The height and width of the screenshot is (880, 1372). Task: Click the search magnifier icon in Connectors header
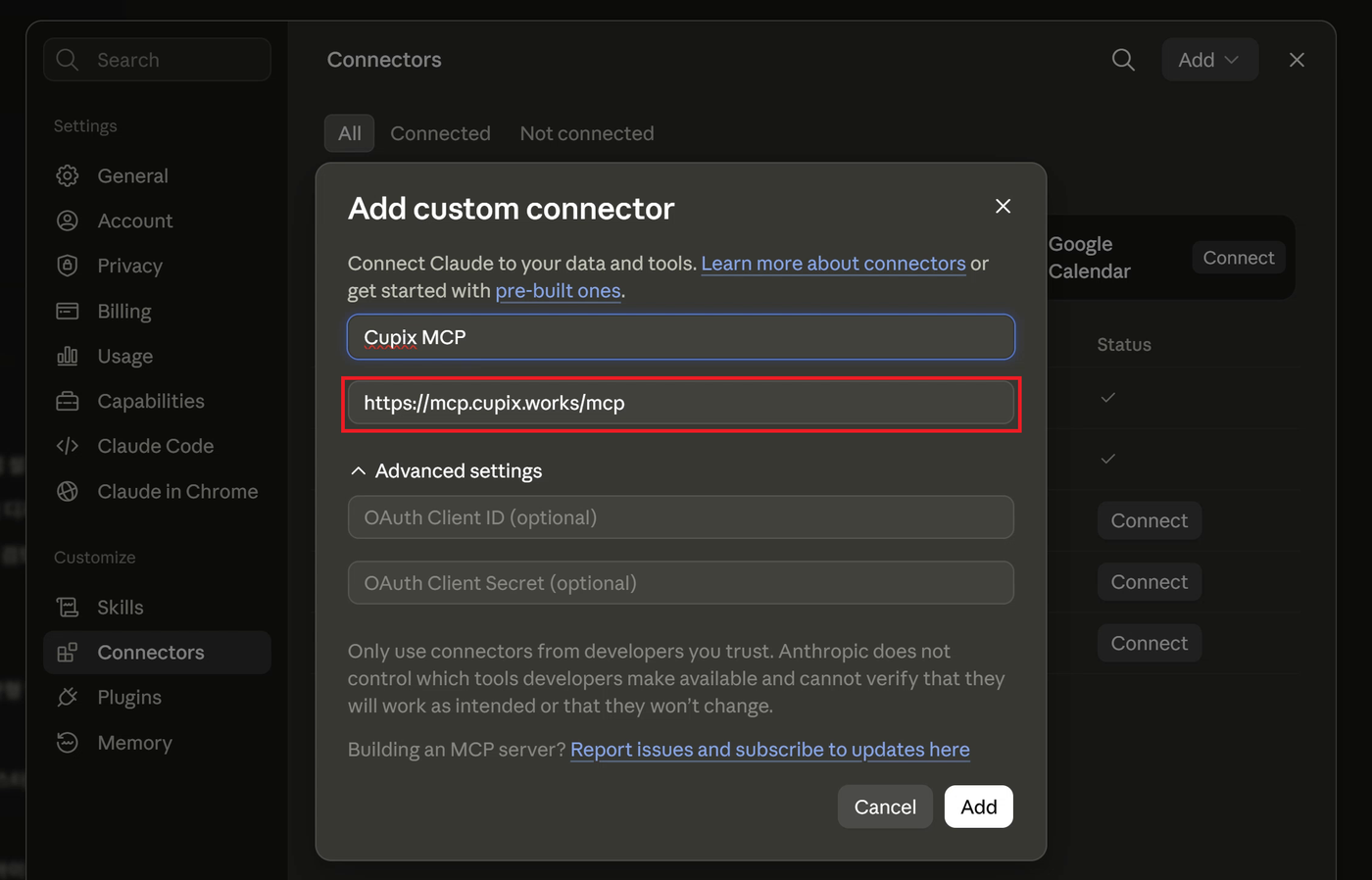point(1123,60)
